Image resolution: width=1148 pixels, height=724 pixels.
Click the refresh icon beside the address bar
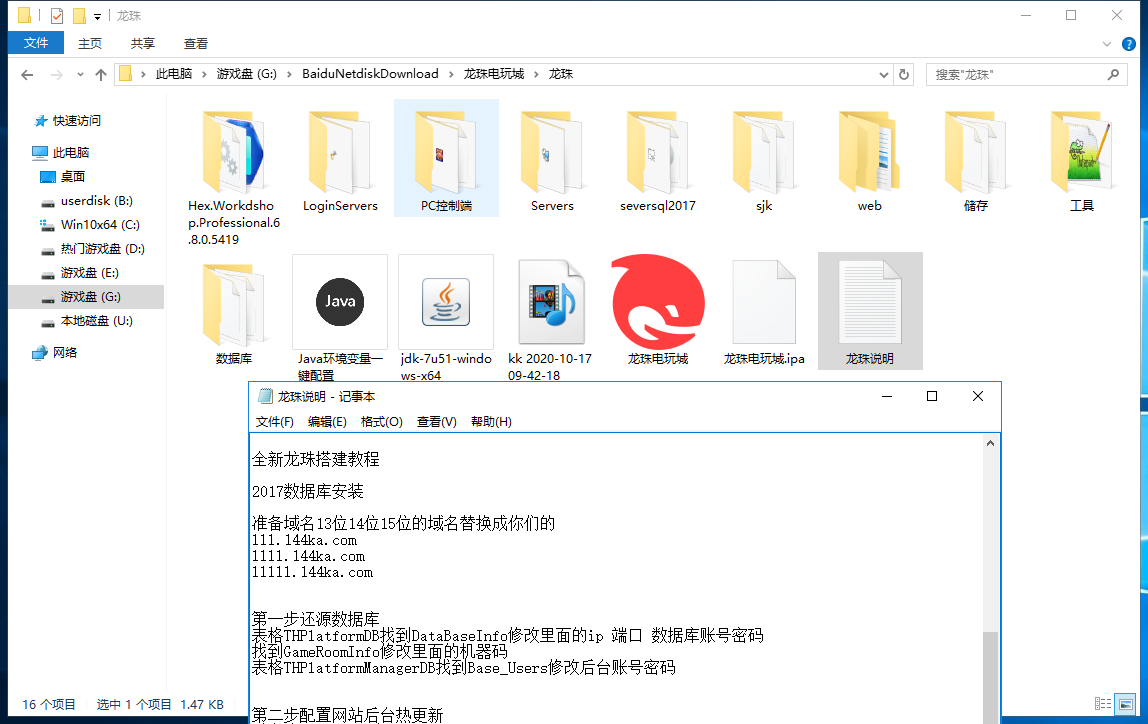click(903, 74)
